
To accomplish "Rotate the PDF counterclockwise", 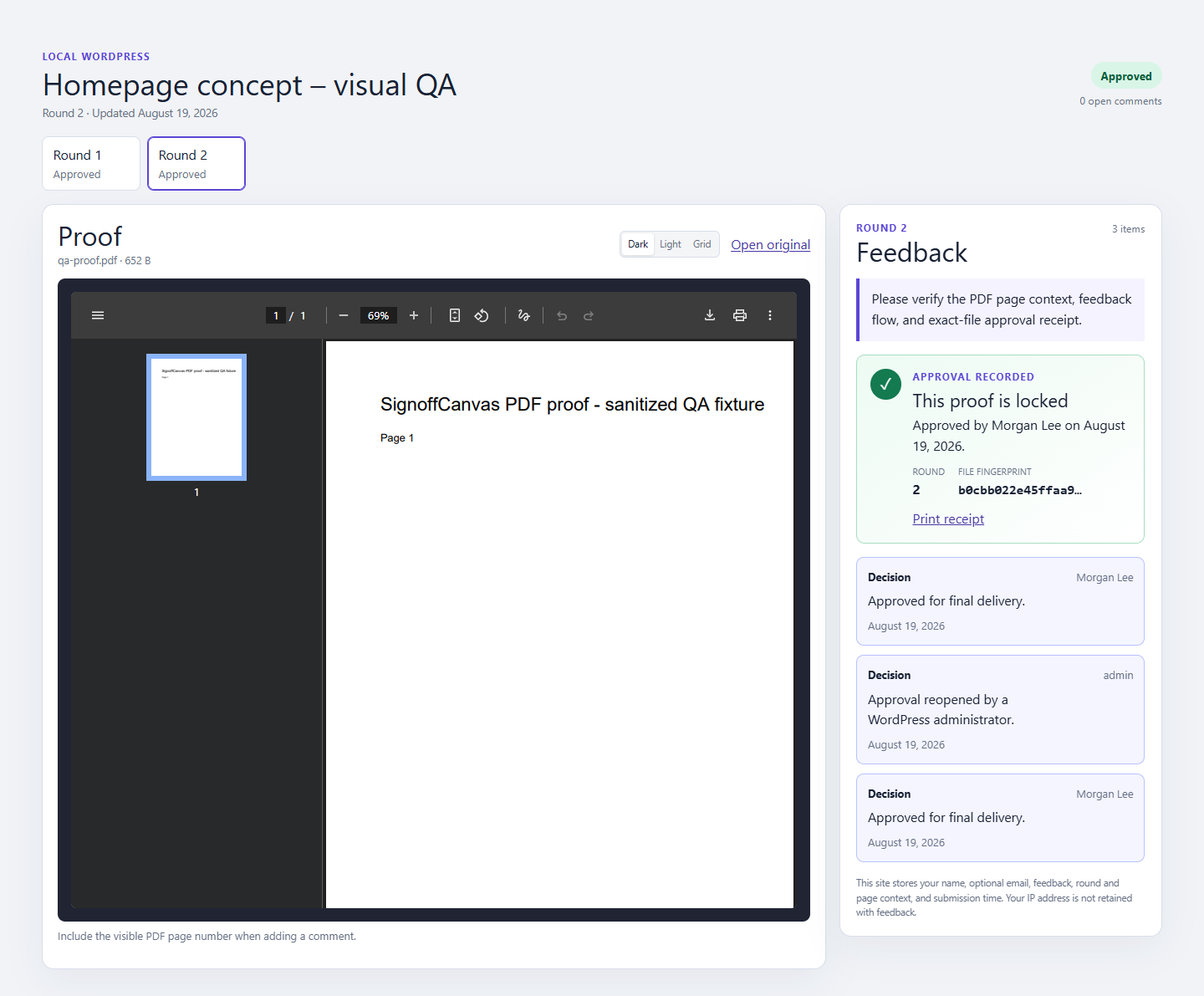I will 482,315.
